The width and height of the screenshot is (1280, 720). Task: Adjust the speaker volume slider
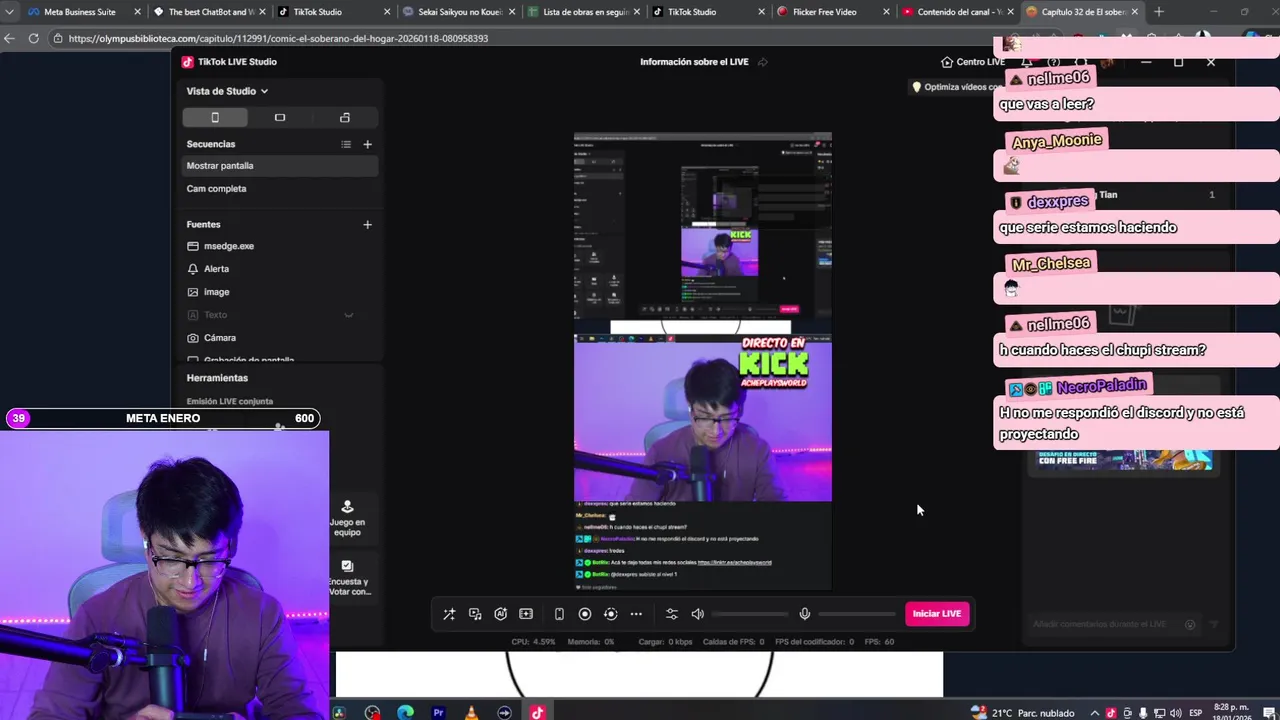(750, 614)
